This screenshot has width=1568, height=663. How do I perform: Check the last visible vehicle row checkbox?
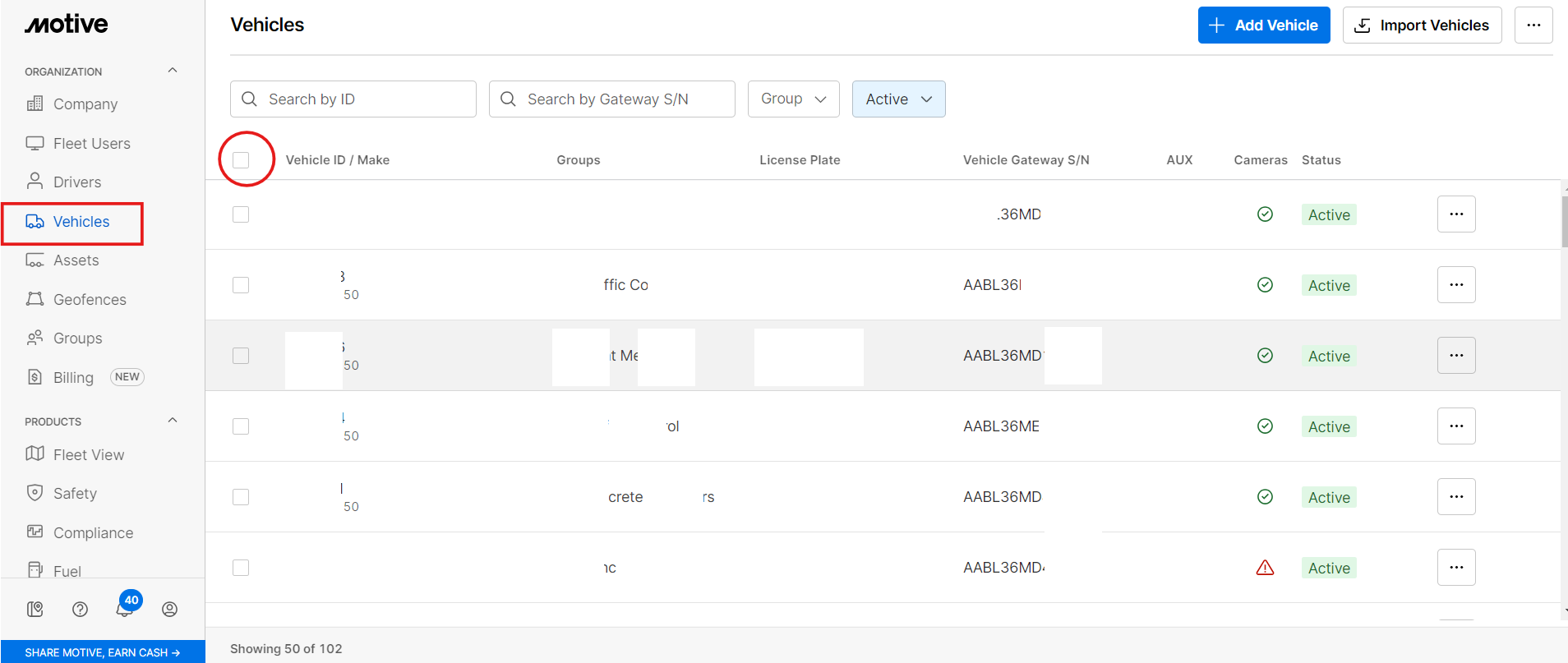[241, 567]
